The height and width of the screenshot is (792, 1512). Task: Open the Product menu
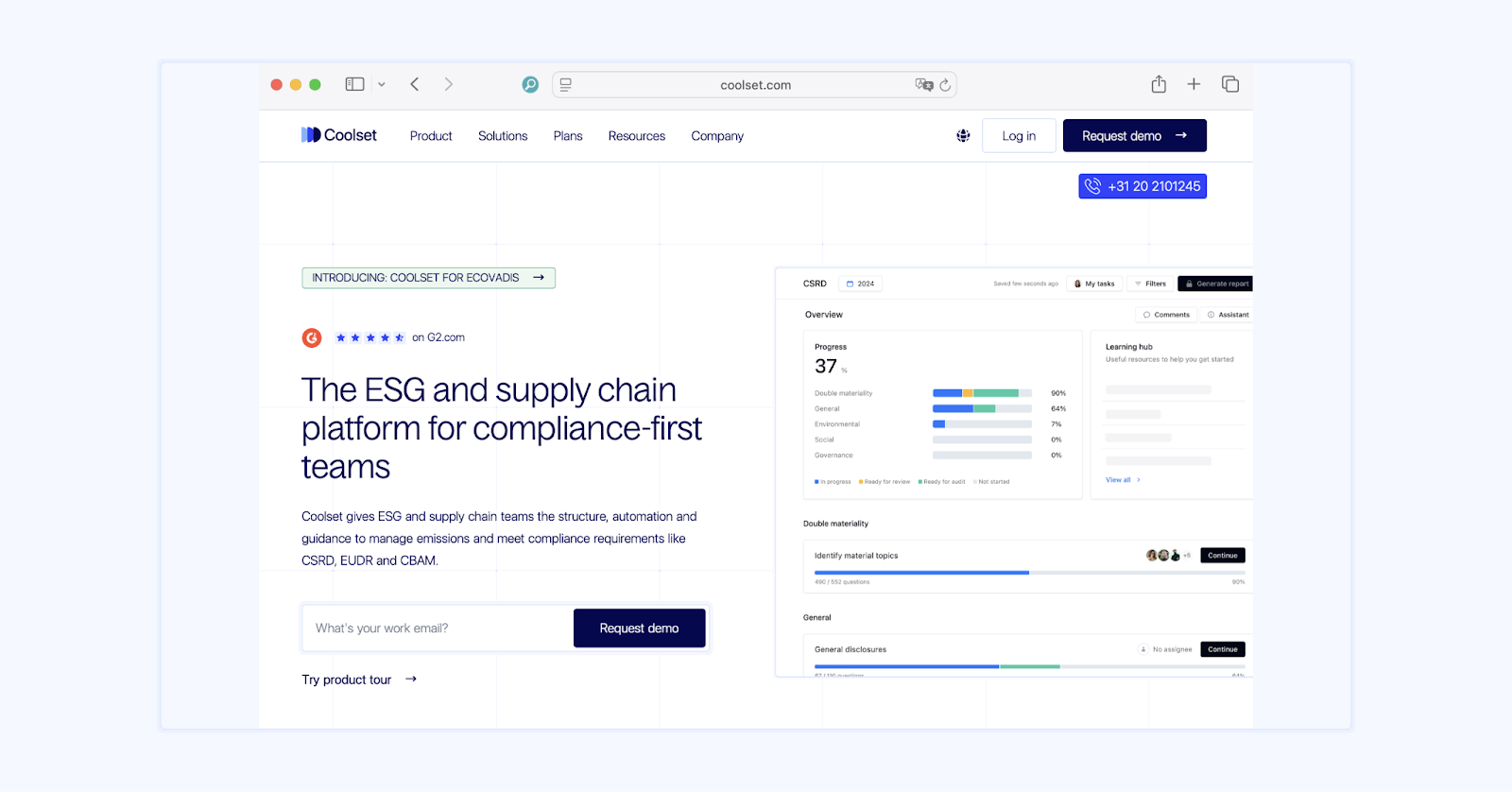tap(431, 136)
